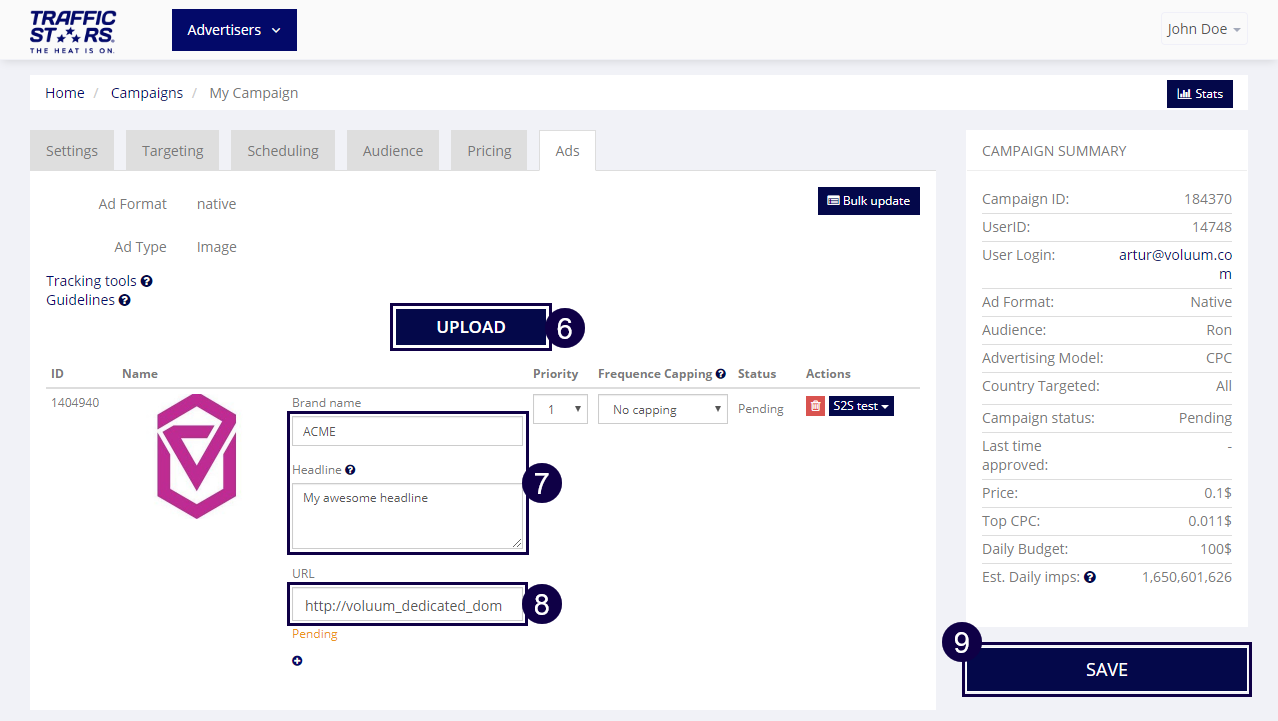Click Est. Daily imps help icon
This screenshot has height=721, width=1278.
tap(1090, 577)
